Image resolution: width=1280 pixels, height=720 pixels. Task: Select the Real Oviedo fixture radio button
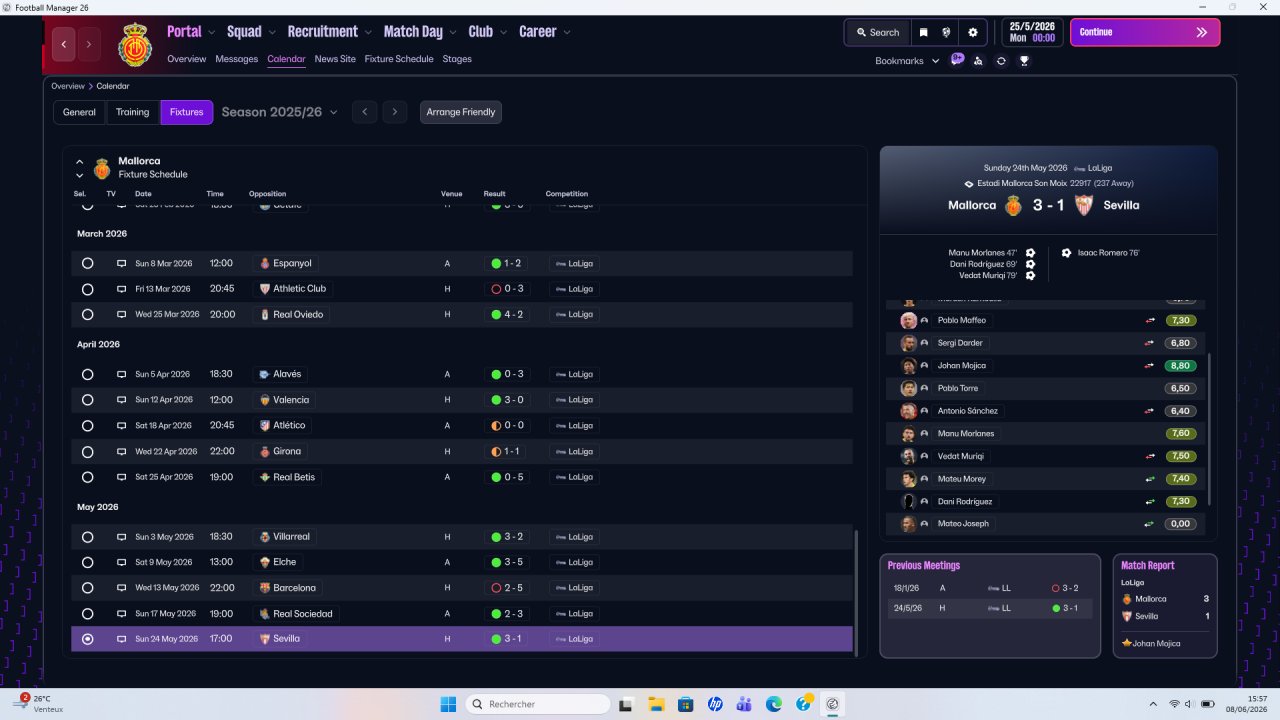coord(88,315)
